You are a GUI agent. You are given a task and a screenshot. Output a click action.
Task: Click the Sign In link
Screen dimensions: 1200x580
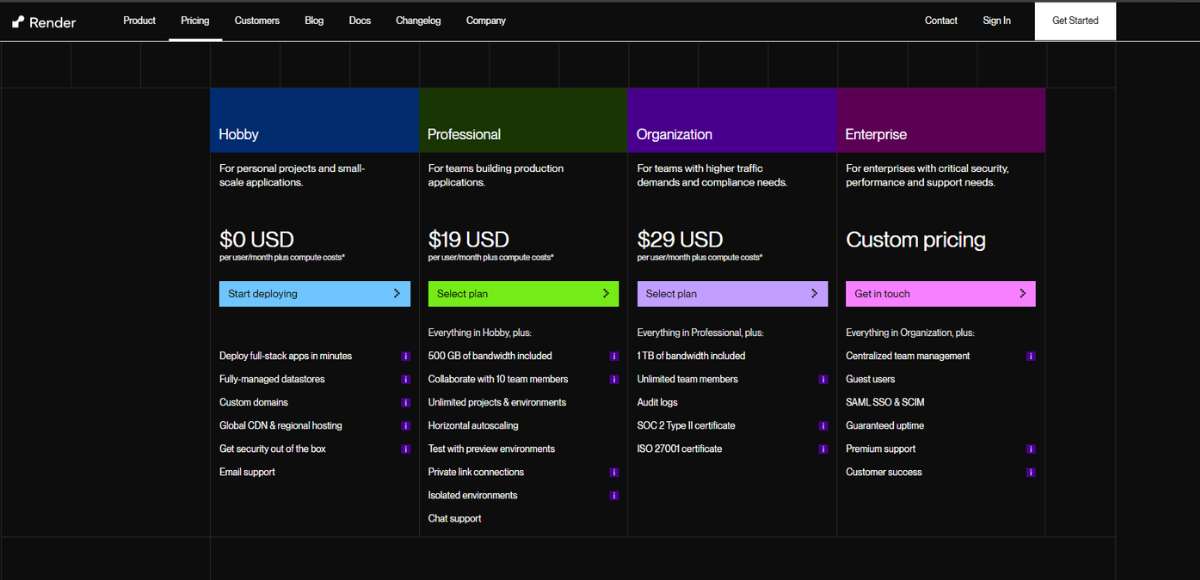tap(997, 20)
